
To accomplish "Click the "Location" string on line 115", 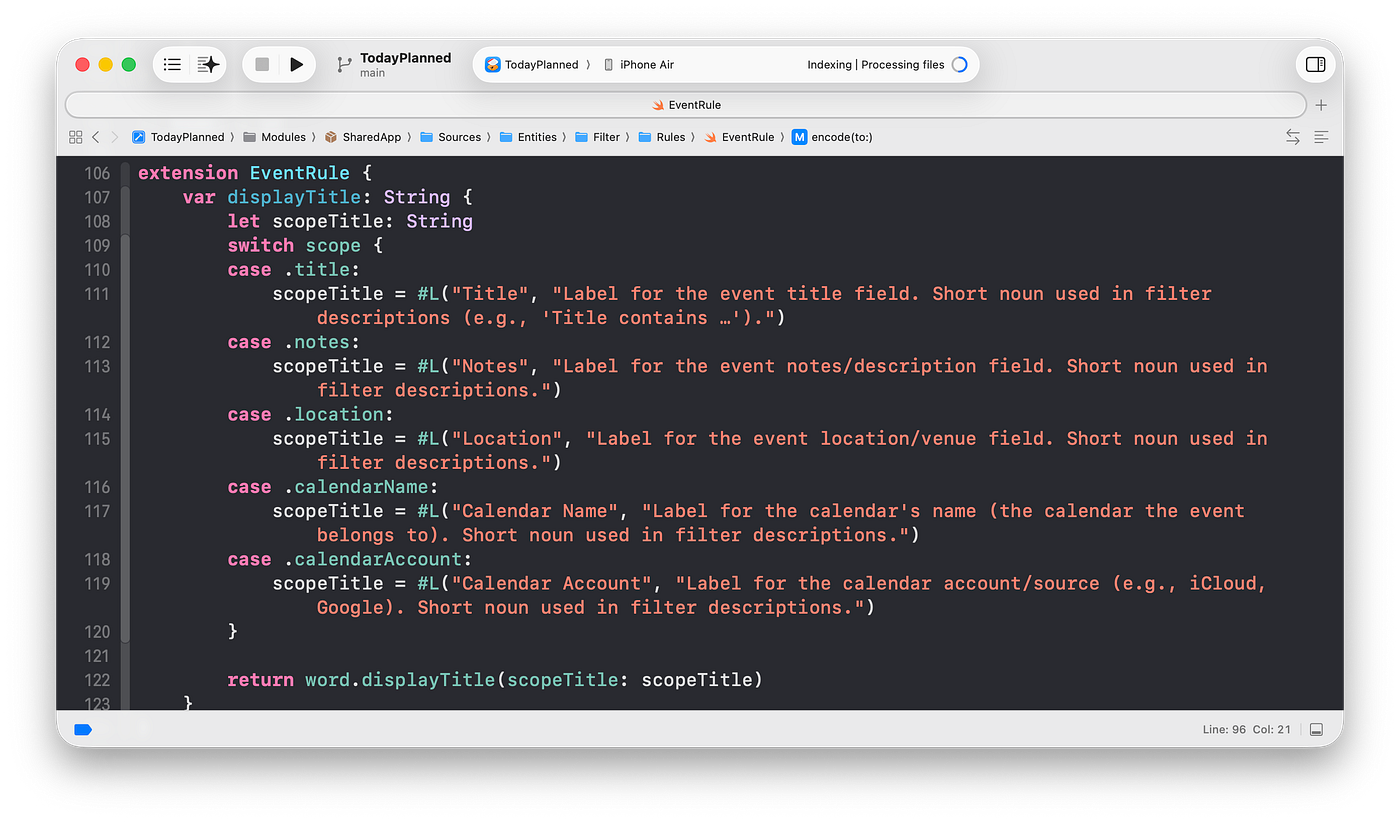I will [507, 438].
